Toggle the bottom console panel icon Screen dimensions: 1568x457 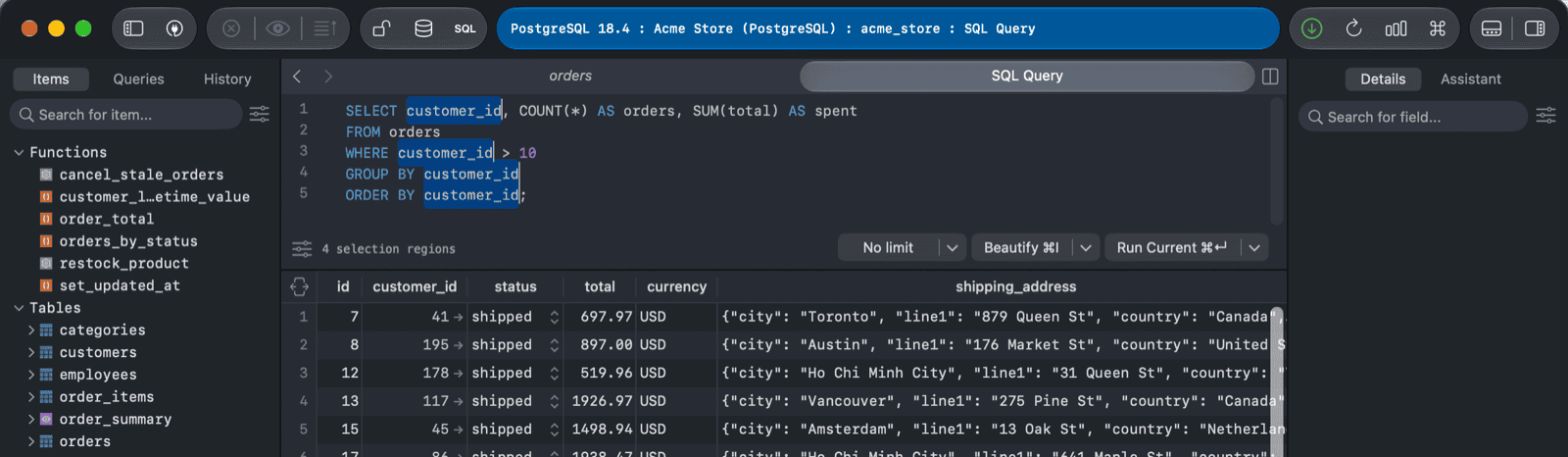pyautogui.click(x=1492, y=28)
